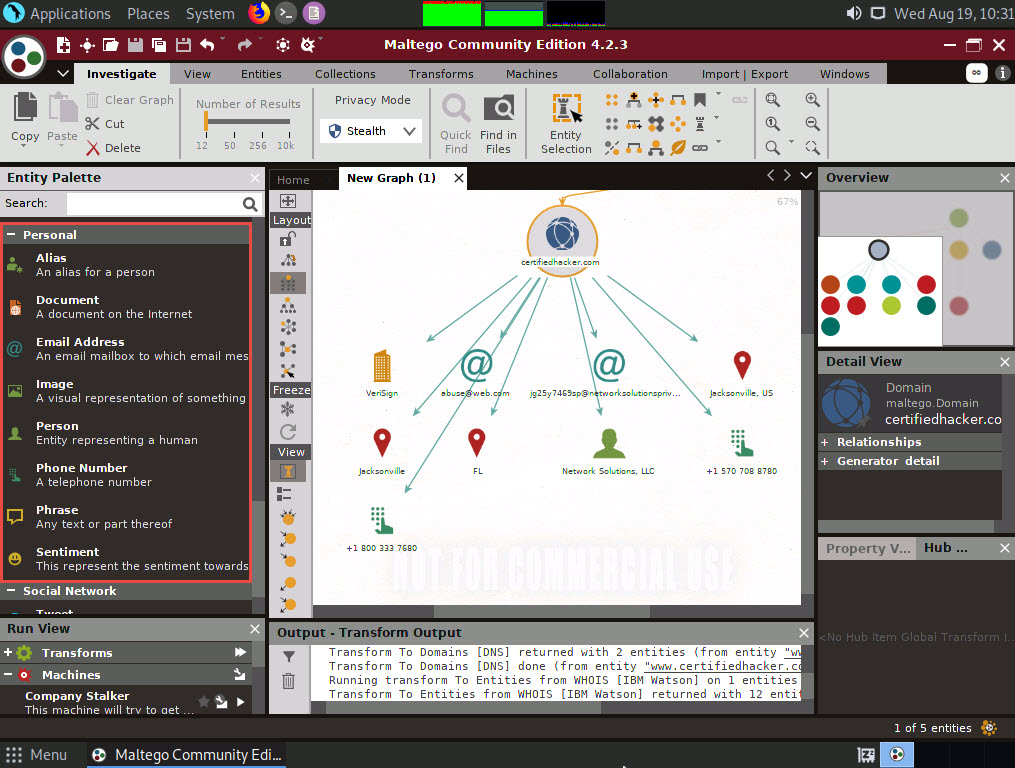
Task: Open the Import | Export ribbon tab
Action: click(745, 74)
